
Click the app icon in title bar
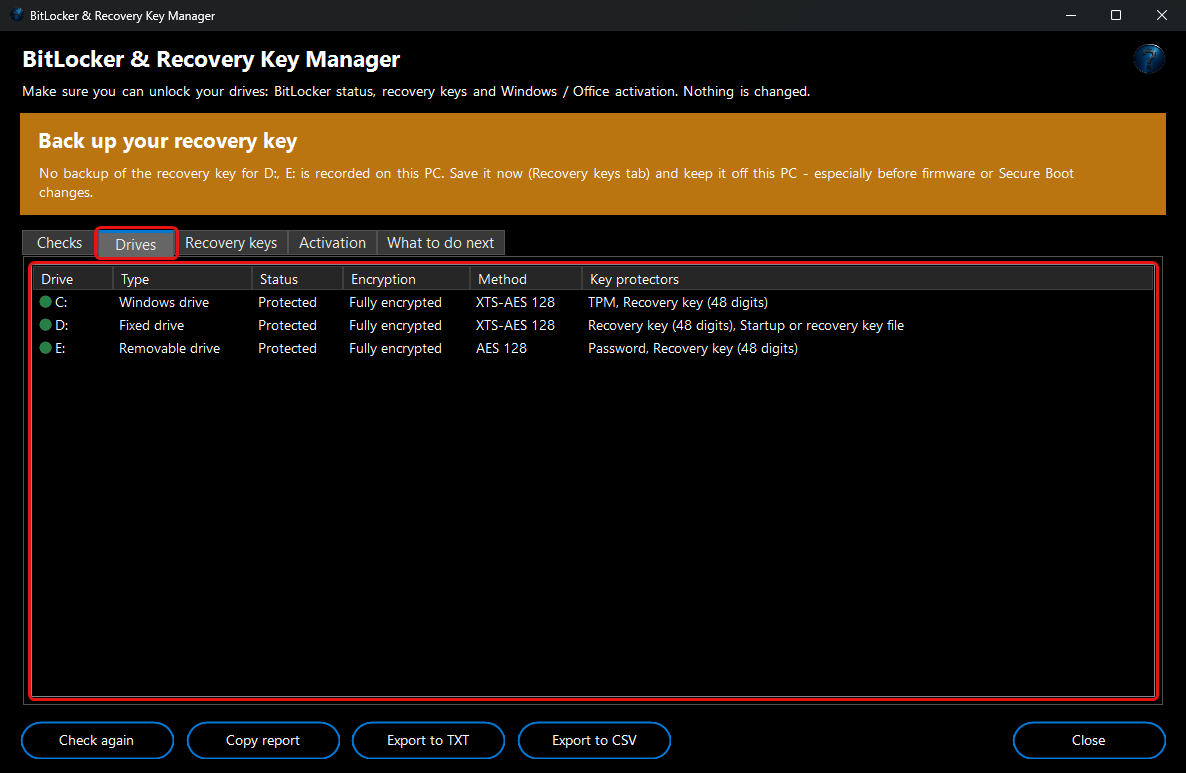[17, 15]
